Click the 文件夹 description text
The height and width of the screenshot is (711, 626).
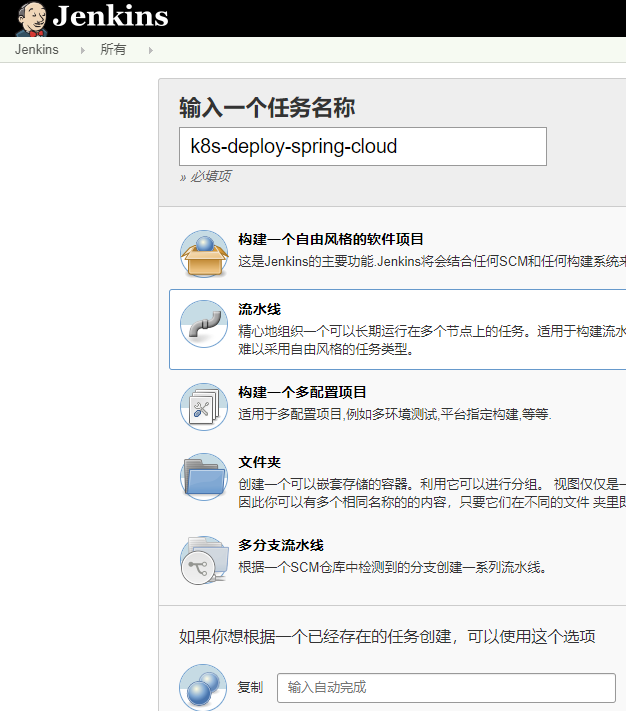(x=432, y=493)
